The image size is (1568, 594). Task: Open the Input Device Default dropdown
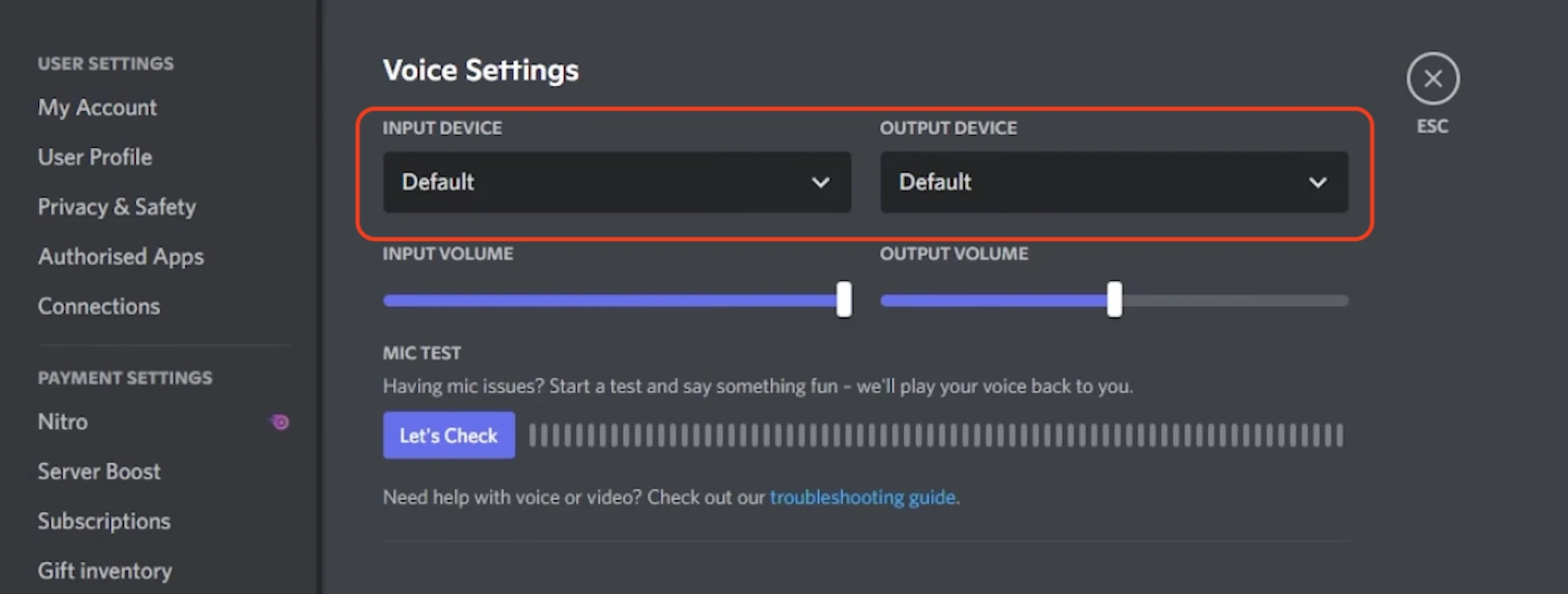point(600,183)
